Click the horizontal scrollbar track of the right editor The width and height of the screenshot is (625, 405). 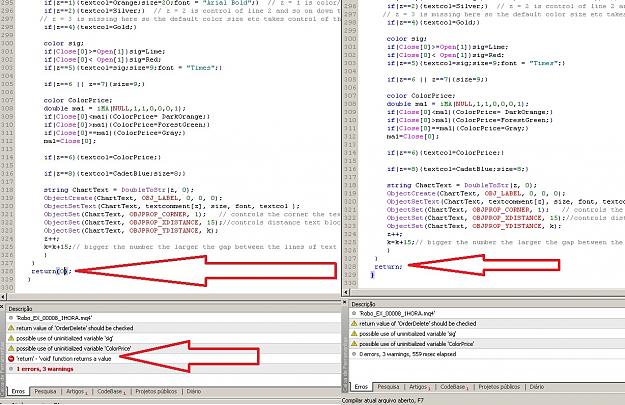click(487, 292)
